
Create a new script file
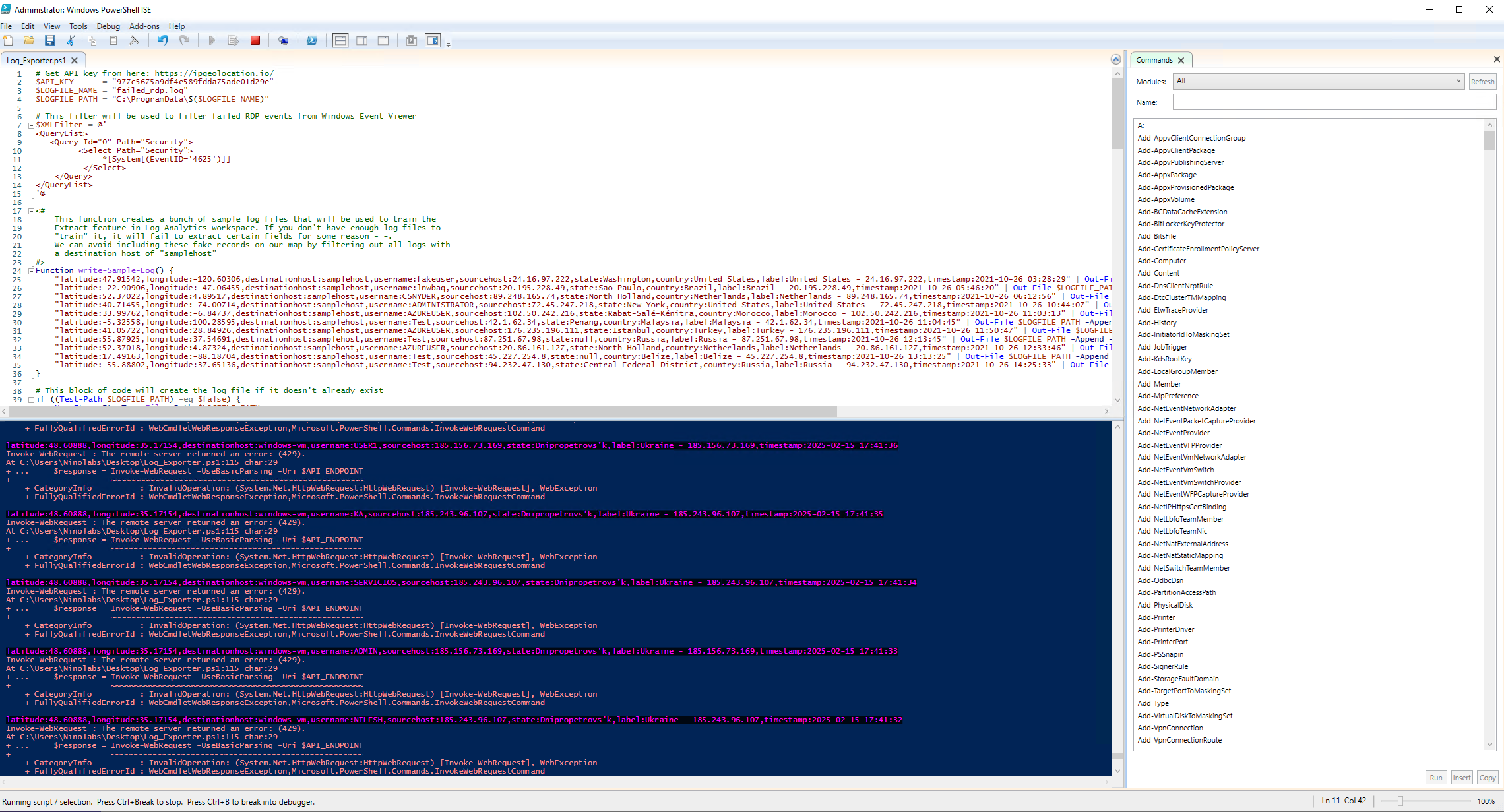click(x=8, y=40)
